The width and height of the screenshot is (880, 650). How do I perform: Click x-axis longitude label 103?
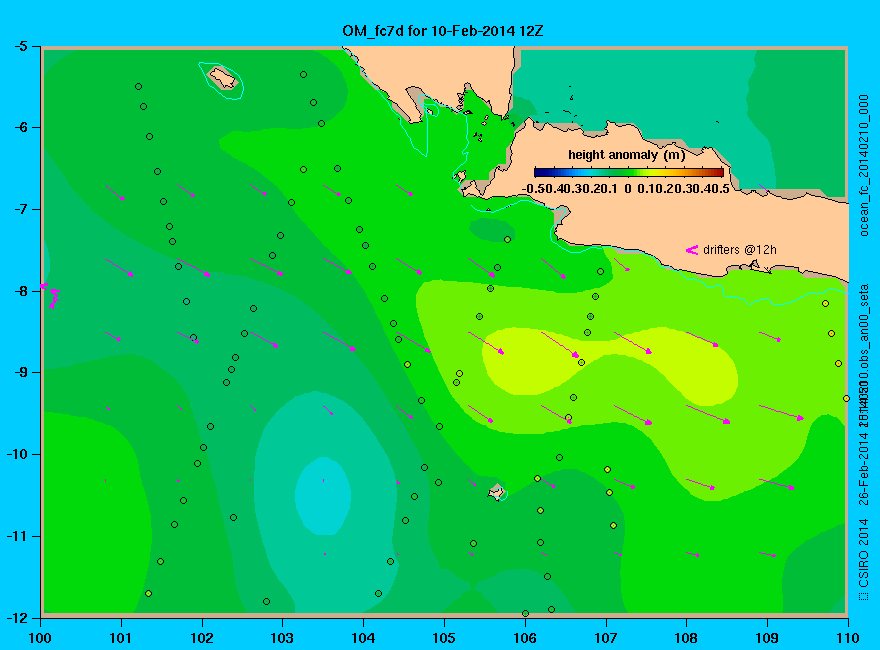click(282, 638)
